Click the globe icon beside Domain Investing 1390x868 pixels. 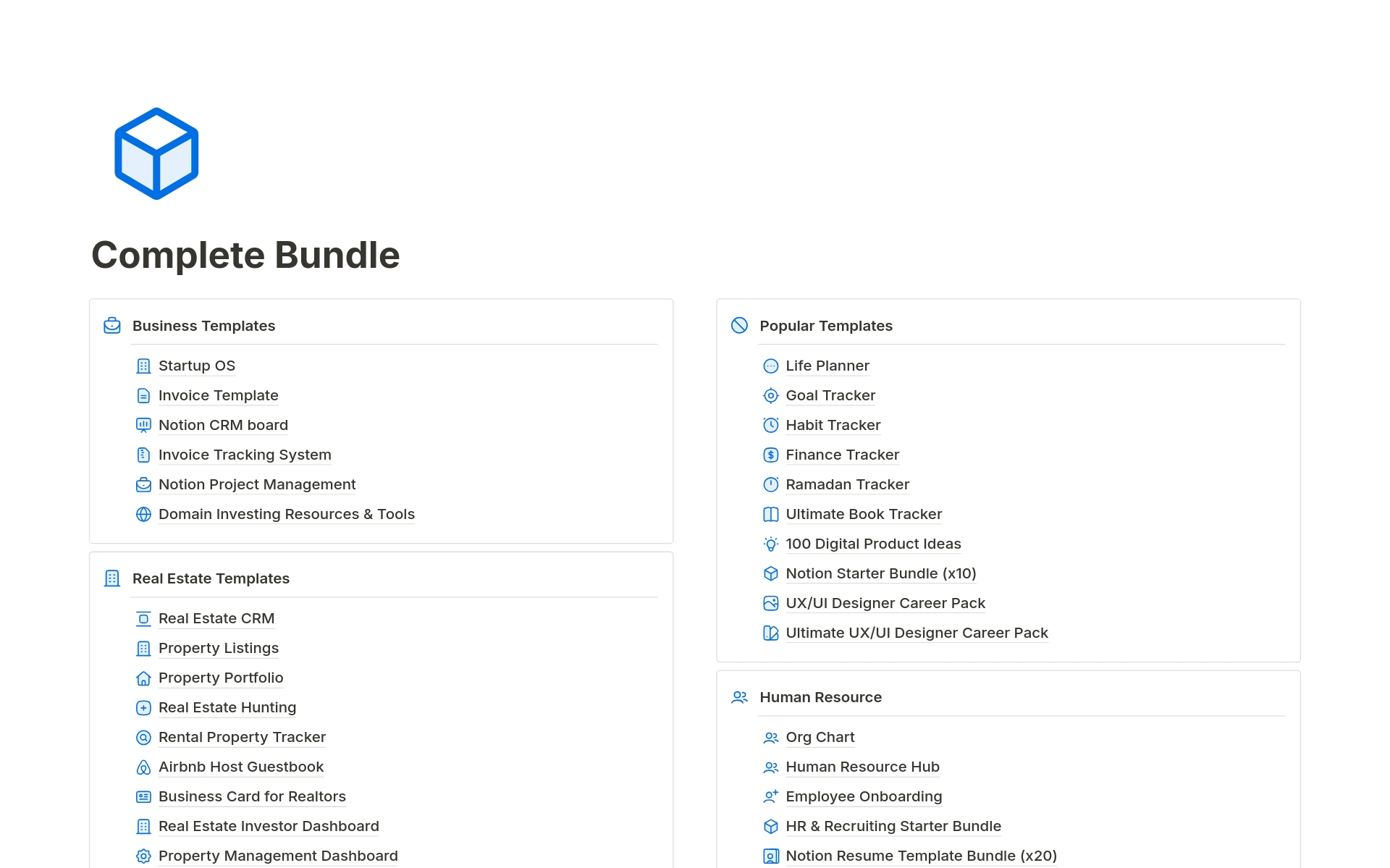(143, 514)
